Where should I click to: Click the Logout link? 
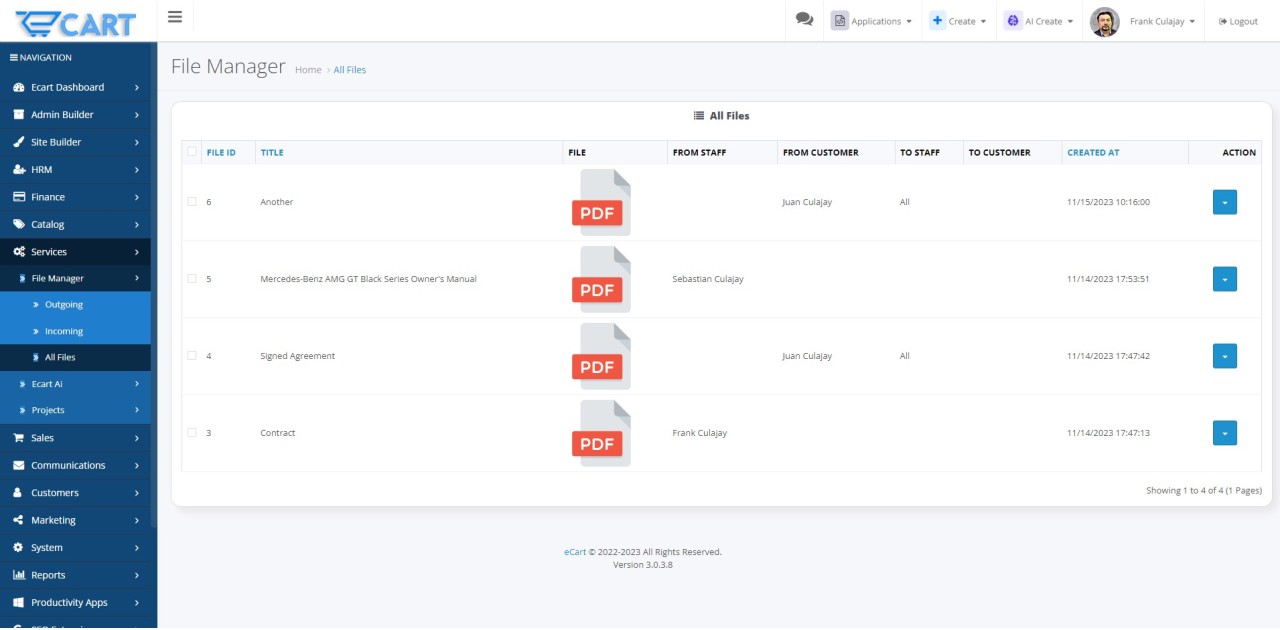pyautogui.click(x=1238, y=21)
